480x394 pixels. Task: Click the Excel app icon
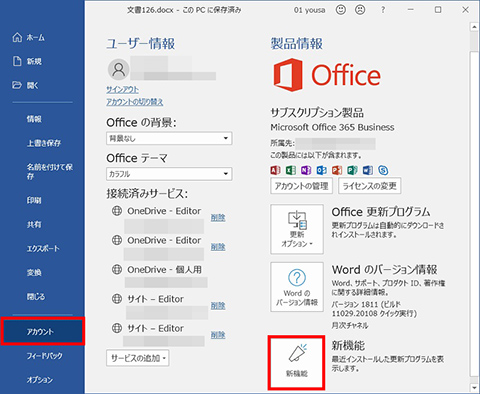point(291,170)
